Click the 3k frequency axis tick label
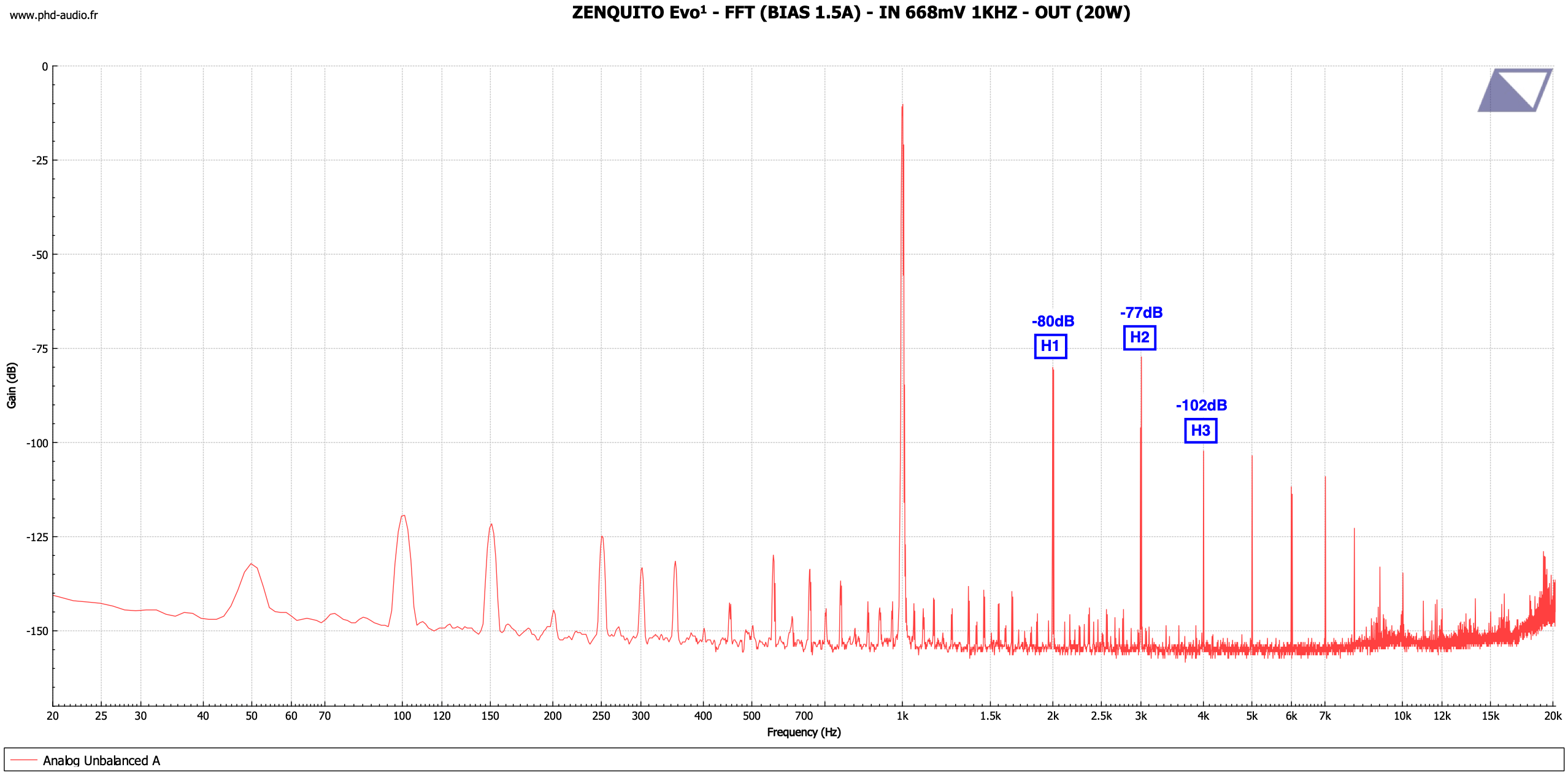The image size is (1568, 775). [1141, 716]
